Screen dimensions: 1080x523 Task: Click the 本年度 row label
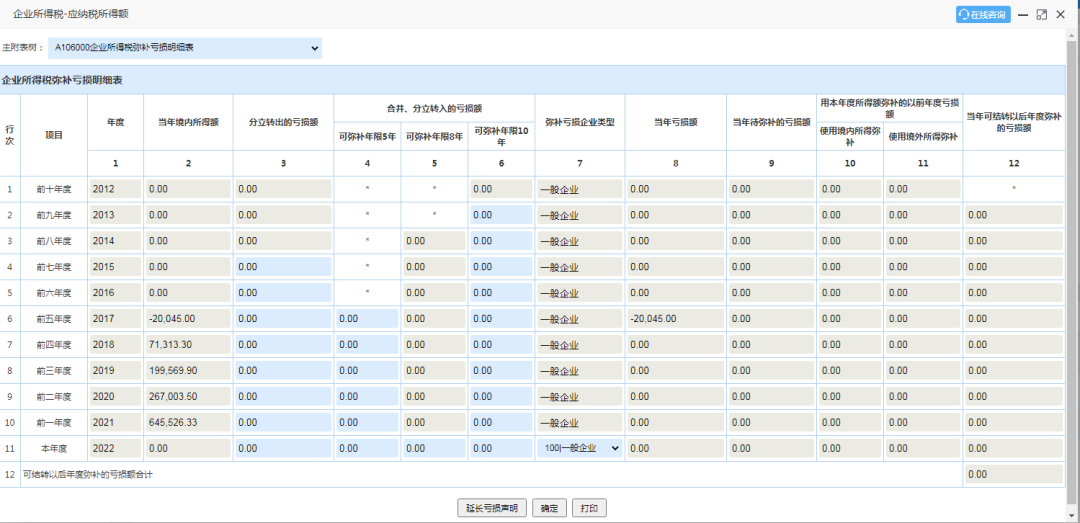(54, 449)
